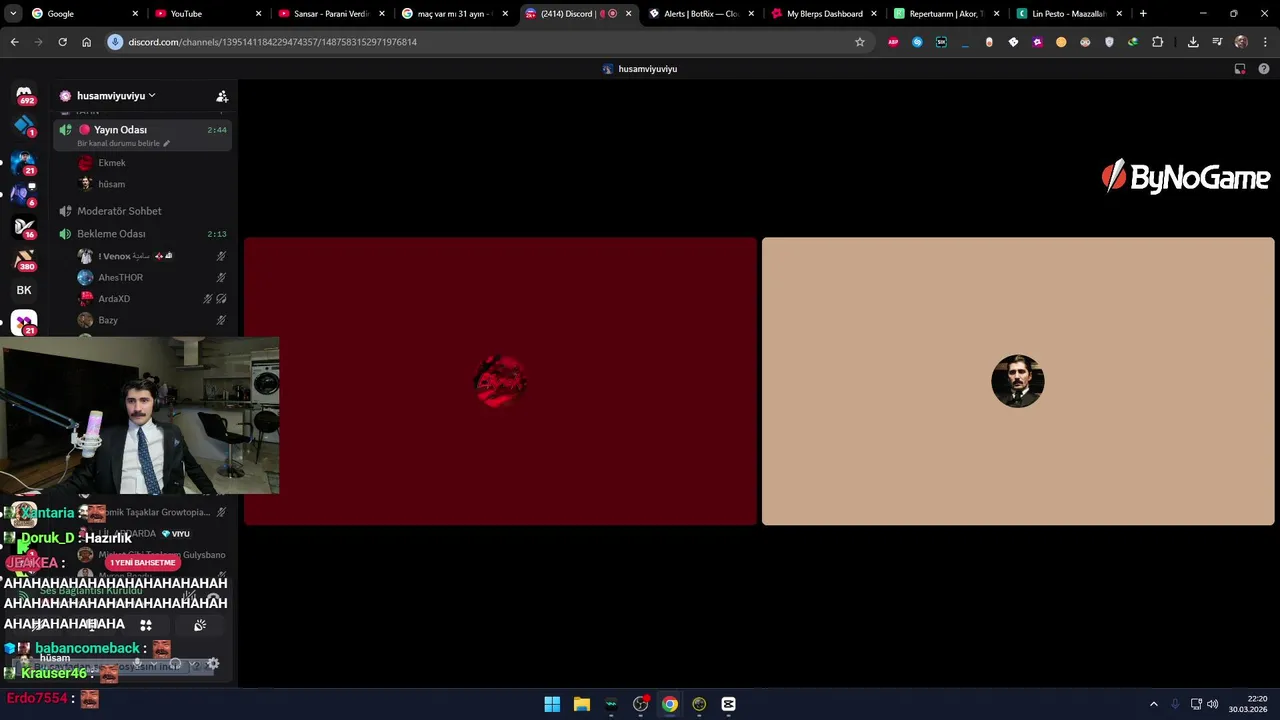This screenshot has width=1280, height=720.
Task: Open the BK server icon
Action: [x=24, y=290]
